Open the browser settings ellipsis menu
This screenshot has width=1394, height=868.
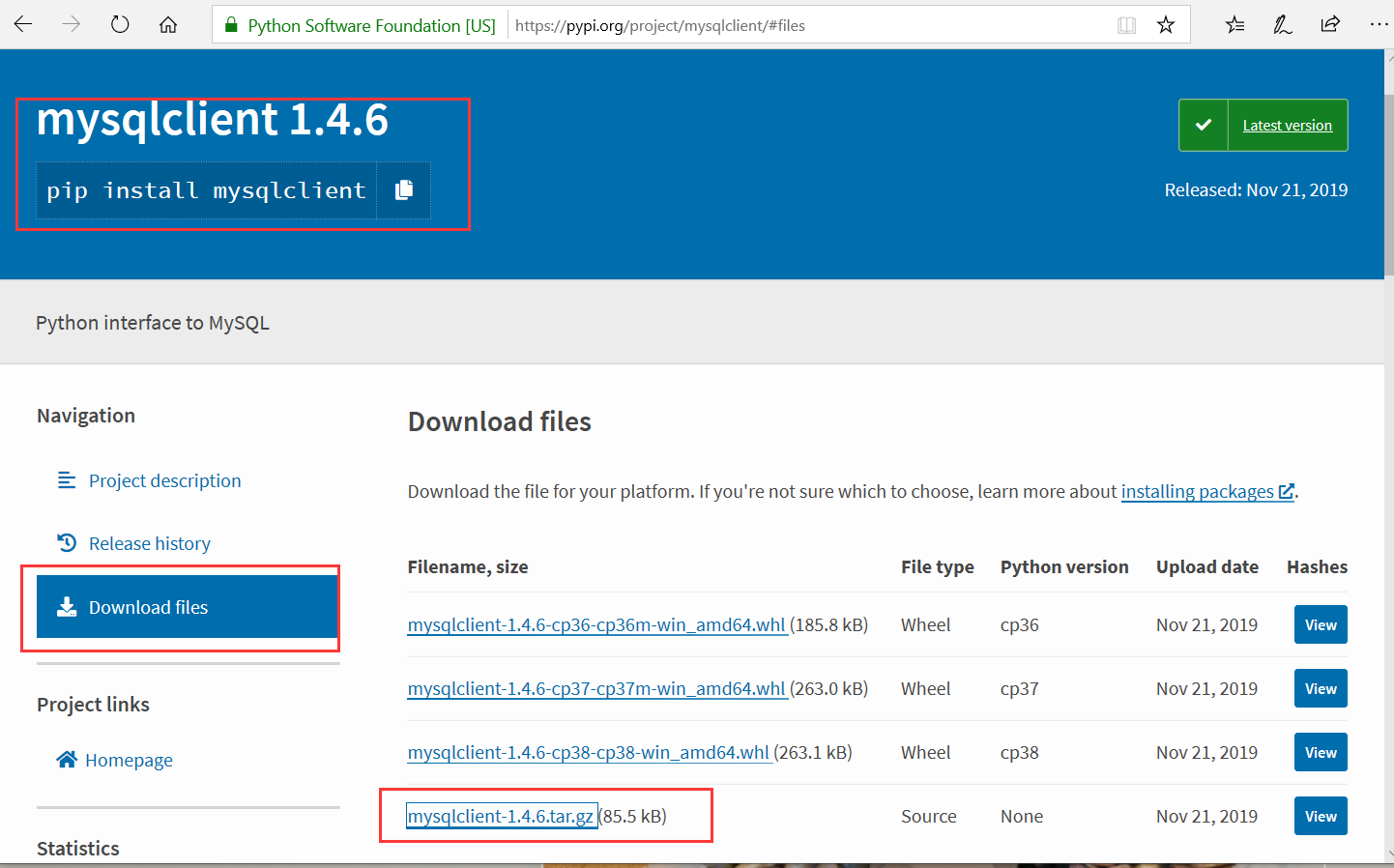coord(1379,24)
